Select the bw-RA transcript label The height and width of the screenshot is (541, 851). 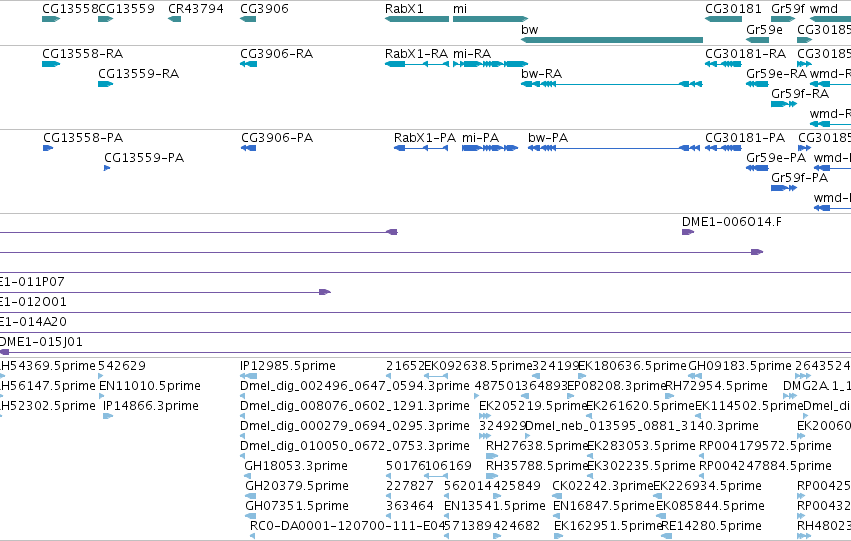541,74
